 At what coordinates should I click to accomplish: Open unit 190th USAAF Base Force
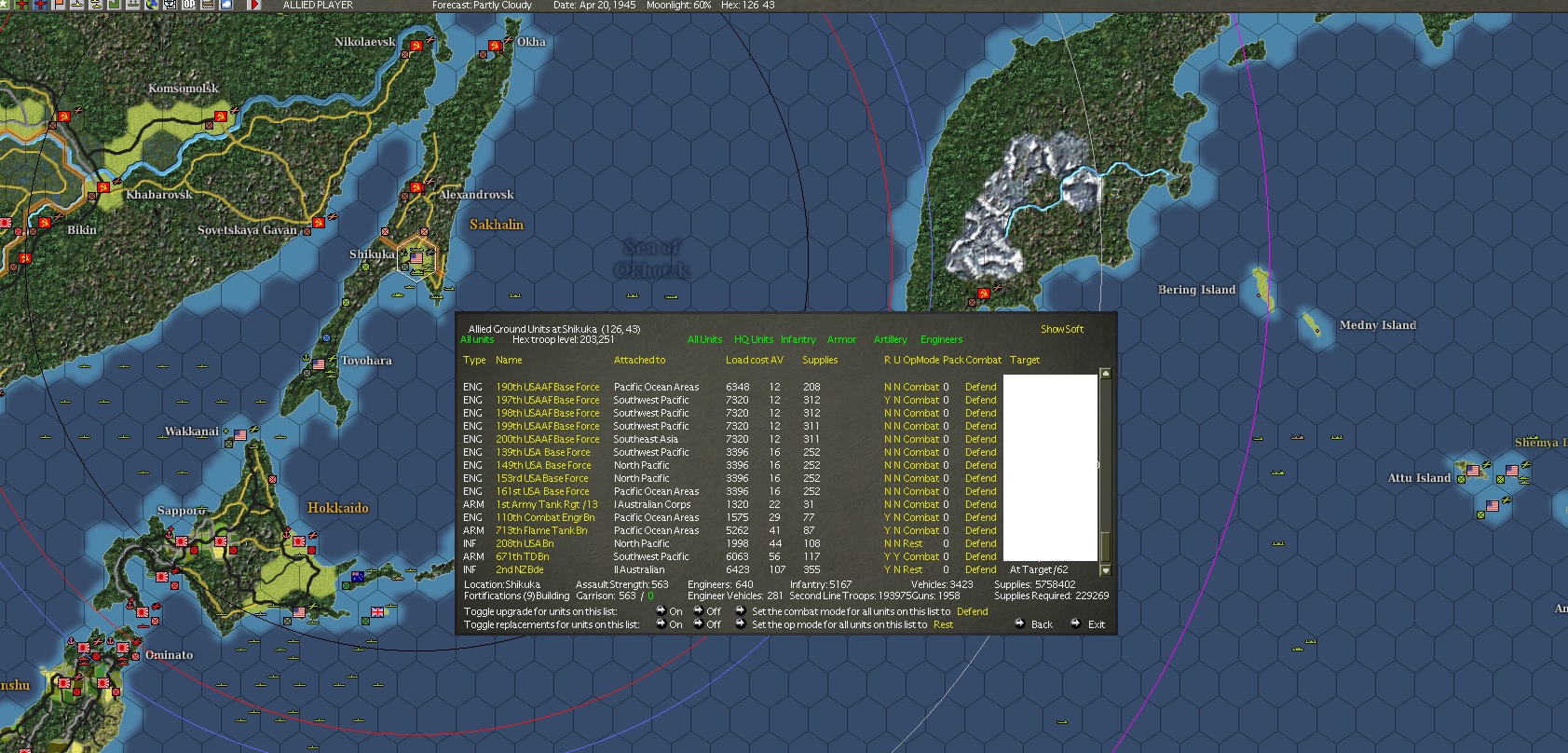[x=548, y=387]
